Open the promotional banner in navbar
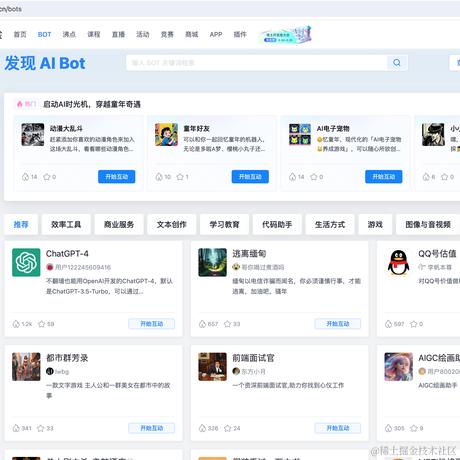 (286, 36)
